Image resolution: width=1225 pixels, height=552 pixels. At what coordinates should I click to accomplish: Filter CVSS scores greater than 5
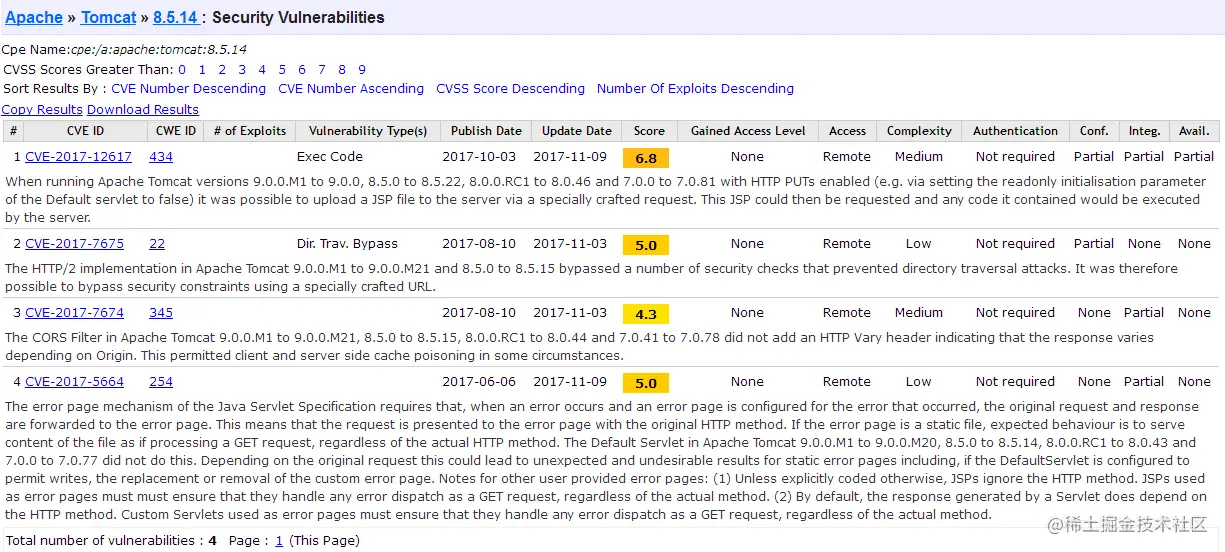point(282,70)
